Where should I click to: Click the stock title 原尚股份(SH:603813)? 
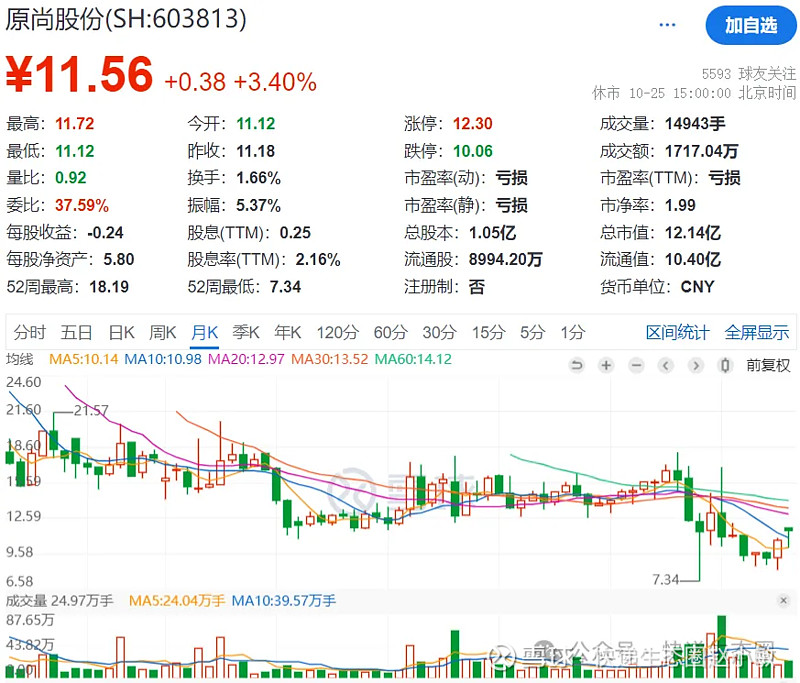[126, 19]
